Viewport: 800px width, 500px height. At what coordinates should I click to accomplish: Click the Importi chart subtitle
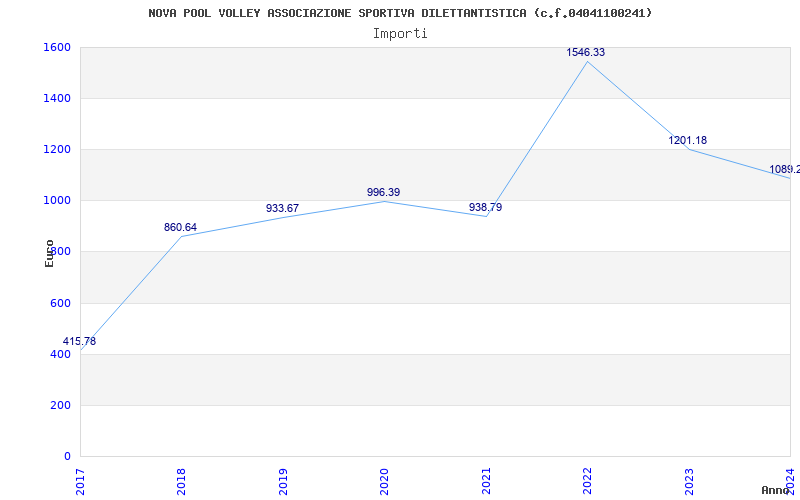click(400, 34)
